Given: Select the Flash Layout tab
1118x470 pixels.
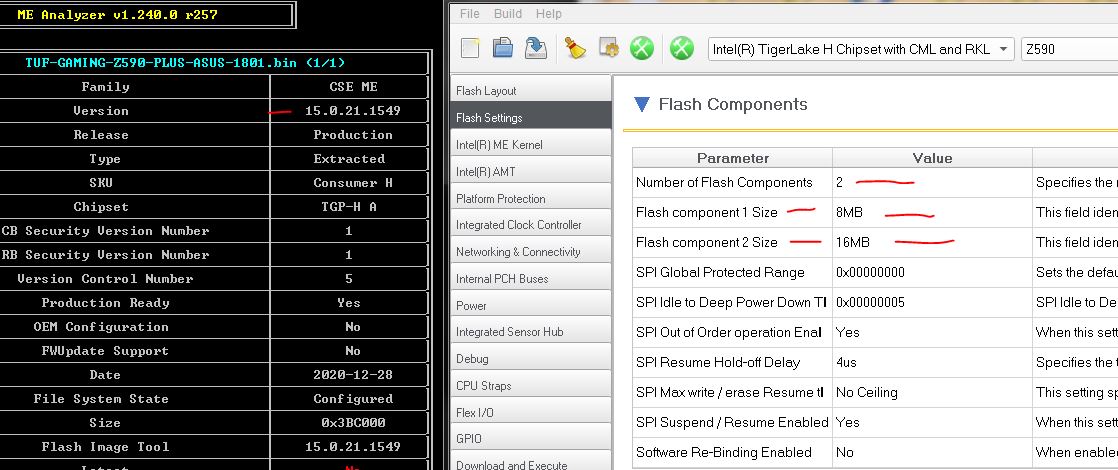Looking at the screenshot, I should click(531, 91).
